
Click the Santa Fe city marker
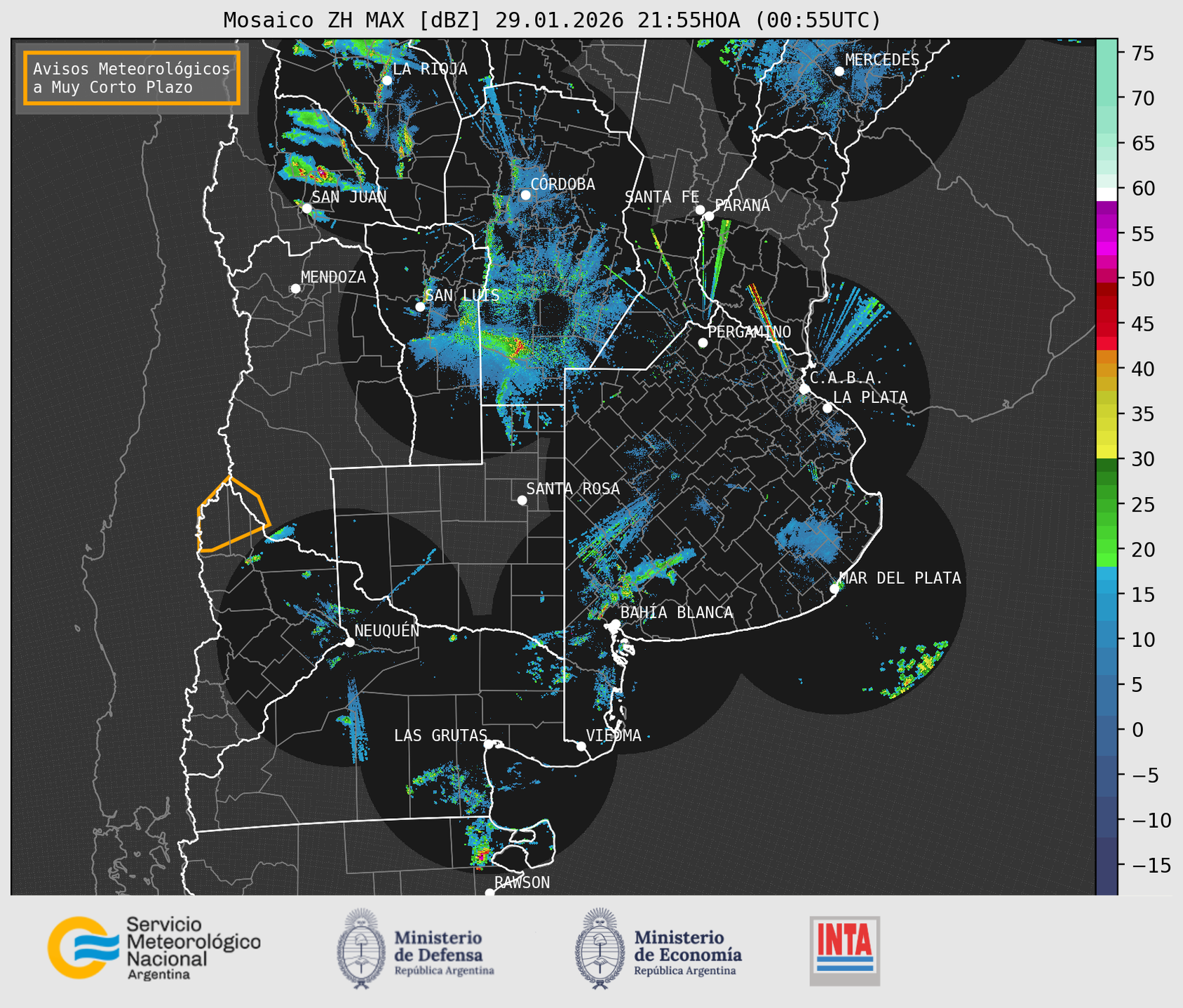[x=700, y=210]
